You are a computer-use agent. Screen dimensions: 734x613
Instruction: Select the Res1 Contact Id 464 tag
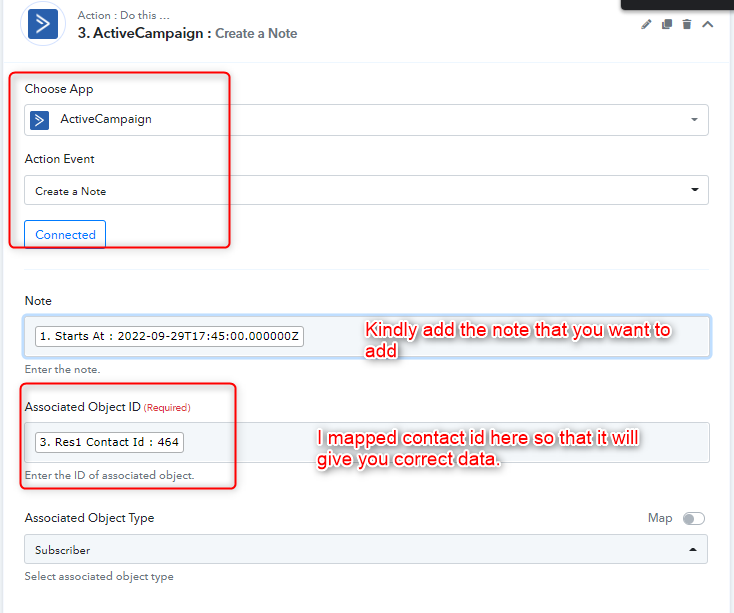click(x=109, y=442)
